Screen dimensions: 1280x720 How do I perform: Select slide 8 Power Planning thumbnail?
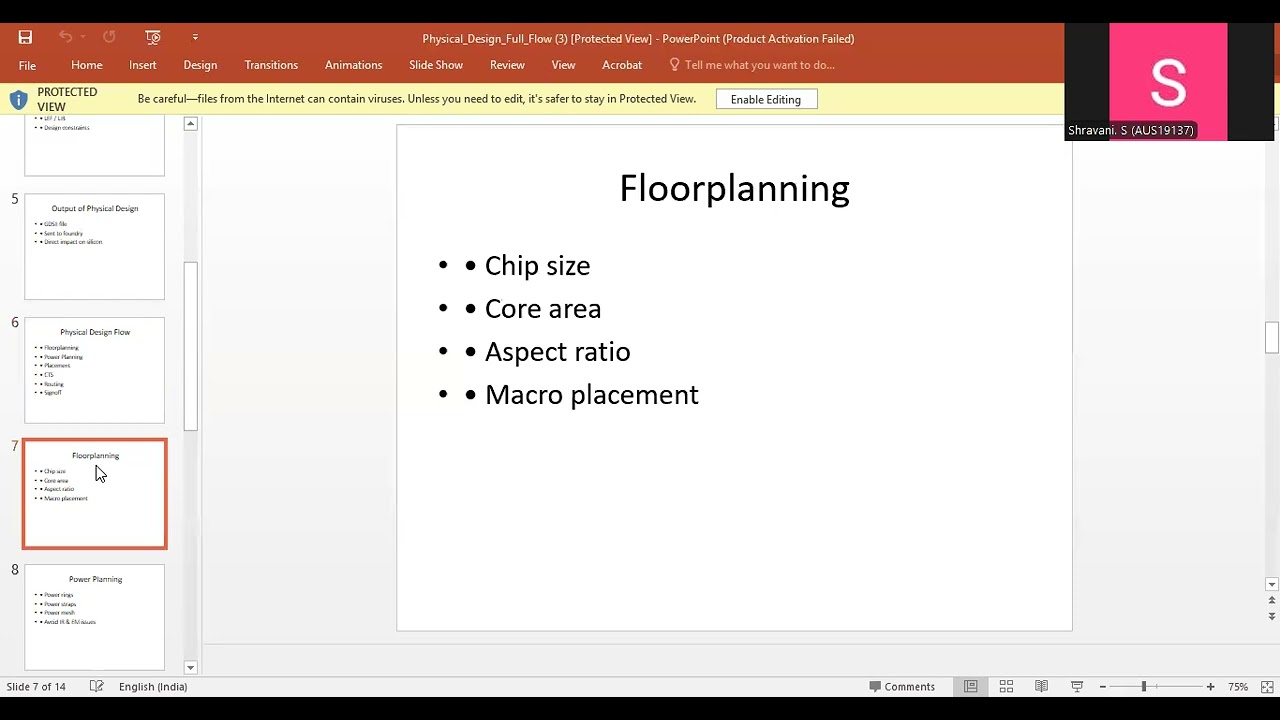[x=94, y=617]
